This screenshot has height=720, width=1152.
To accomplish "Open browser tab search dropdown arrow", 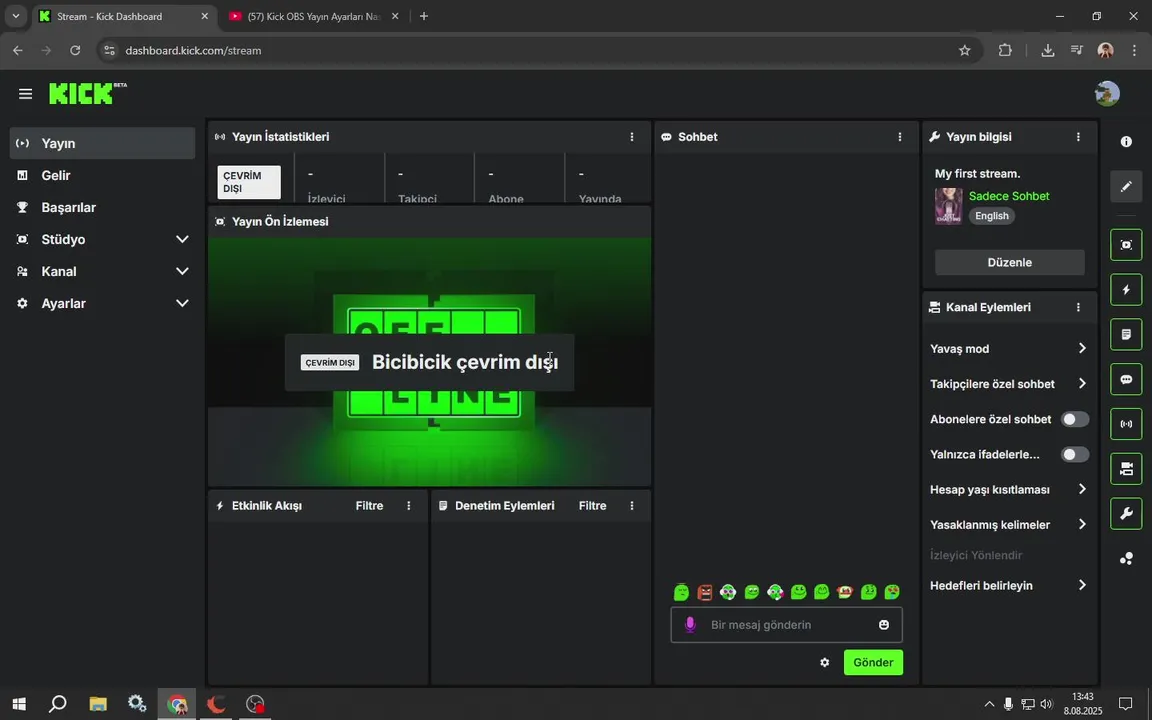I will pos(15,16).
